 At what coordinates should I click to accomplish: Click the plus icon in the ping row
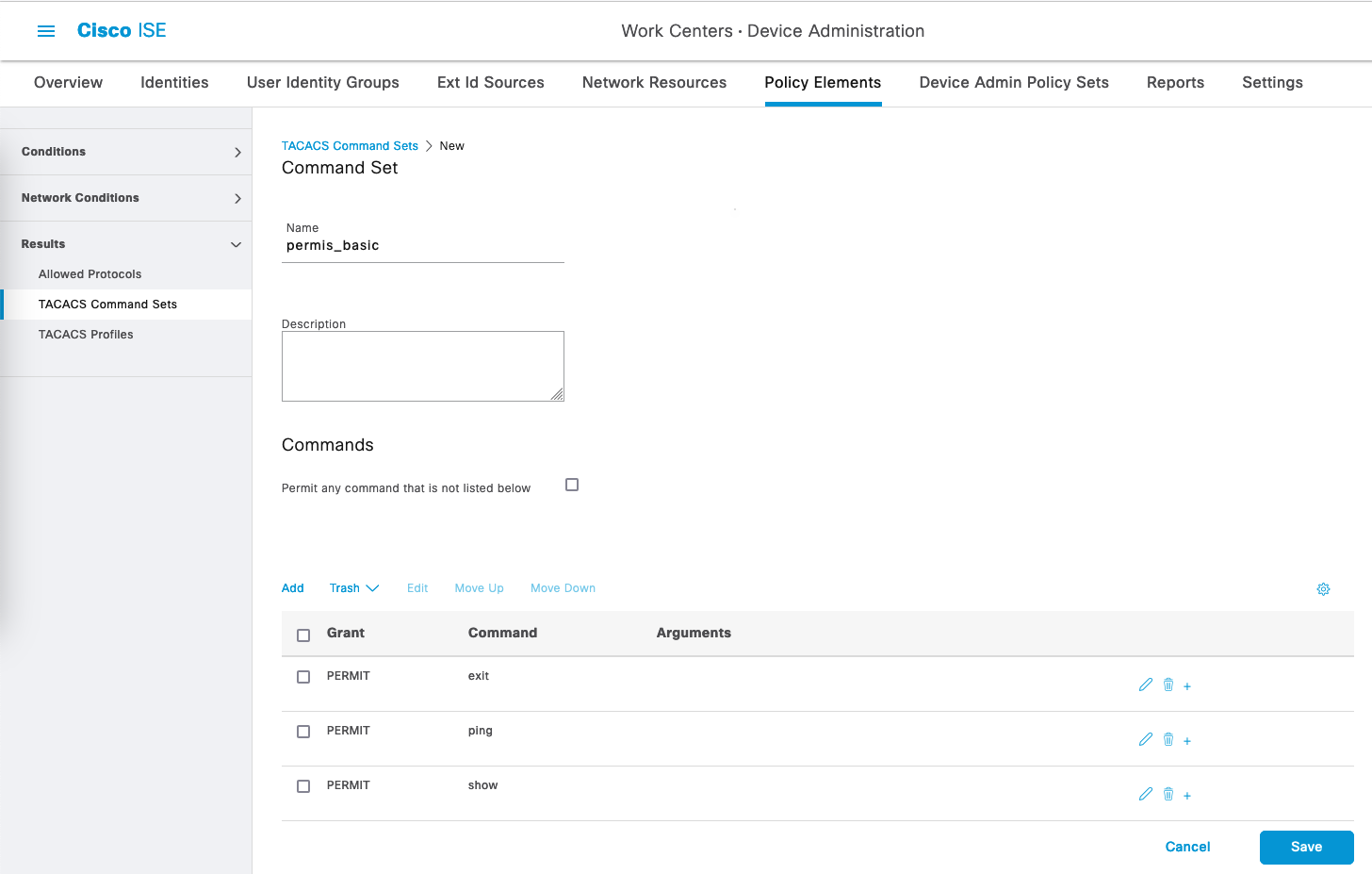pos(1187,741)
